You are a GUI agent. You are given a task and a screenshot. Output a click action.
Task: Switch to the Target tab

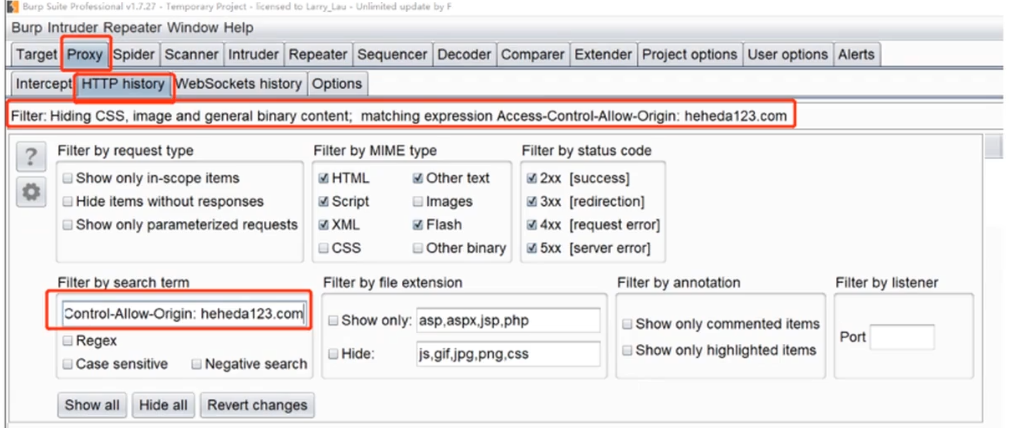[x=36, y=55]
